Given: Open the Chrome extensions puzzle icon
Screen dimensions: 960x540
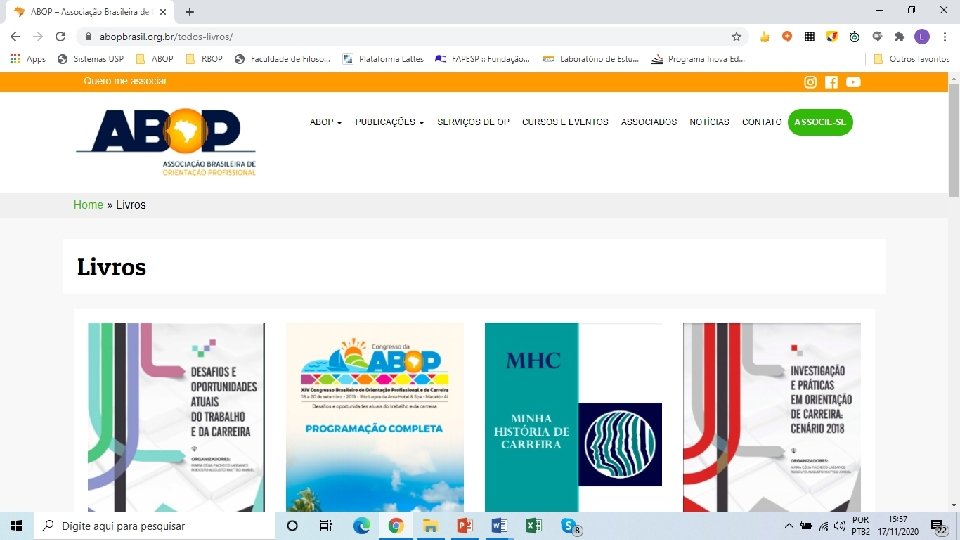Looking at the screenshot, I should point(899,37).
